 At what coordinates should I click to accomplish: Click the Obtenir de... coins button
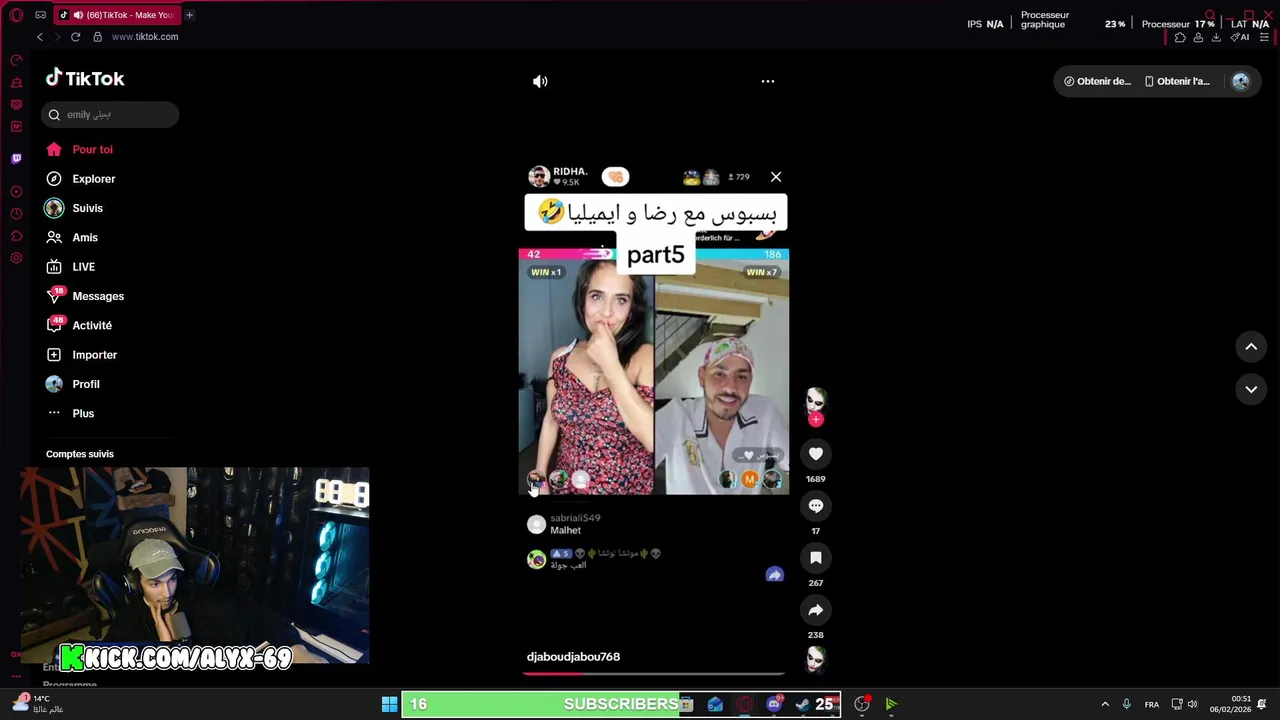(1097, 82)
